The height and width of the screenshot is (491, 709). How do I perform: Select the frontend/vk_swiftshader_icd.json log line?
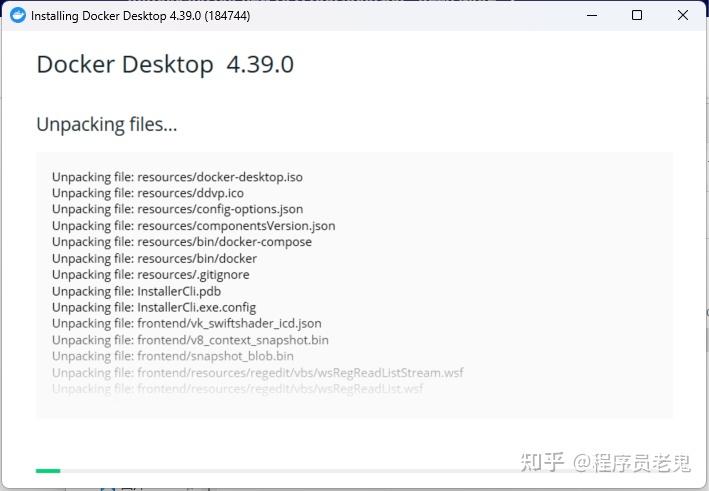coord(187,324)
